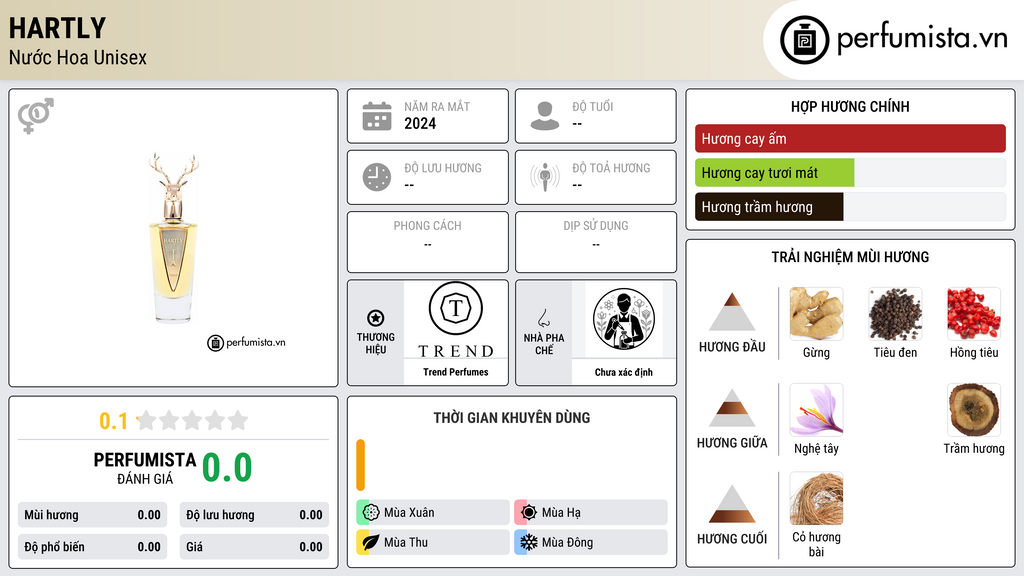Click the Hương cay ấm accord bar

(x=850, y=138)
